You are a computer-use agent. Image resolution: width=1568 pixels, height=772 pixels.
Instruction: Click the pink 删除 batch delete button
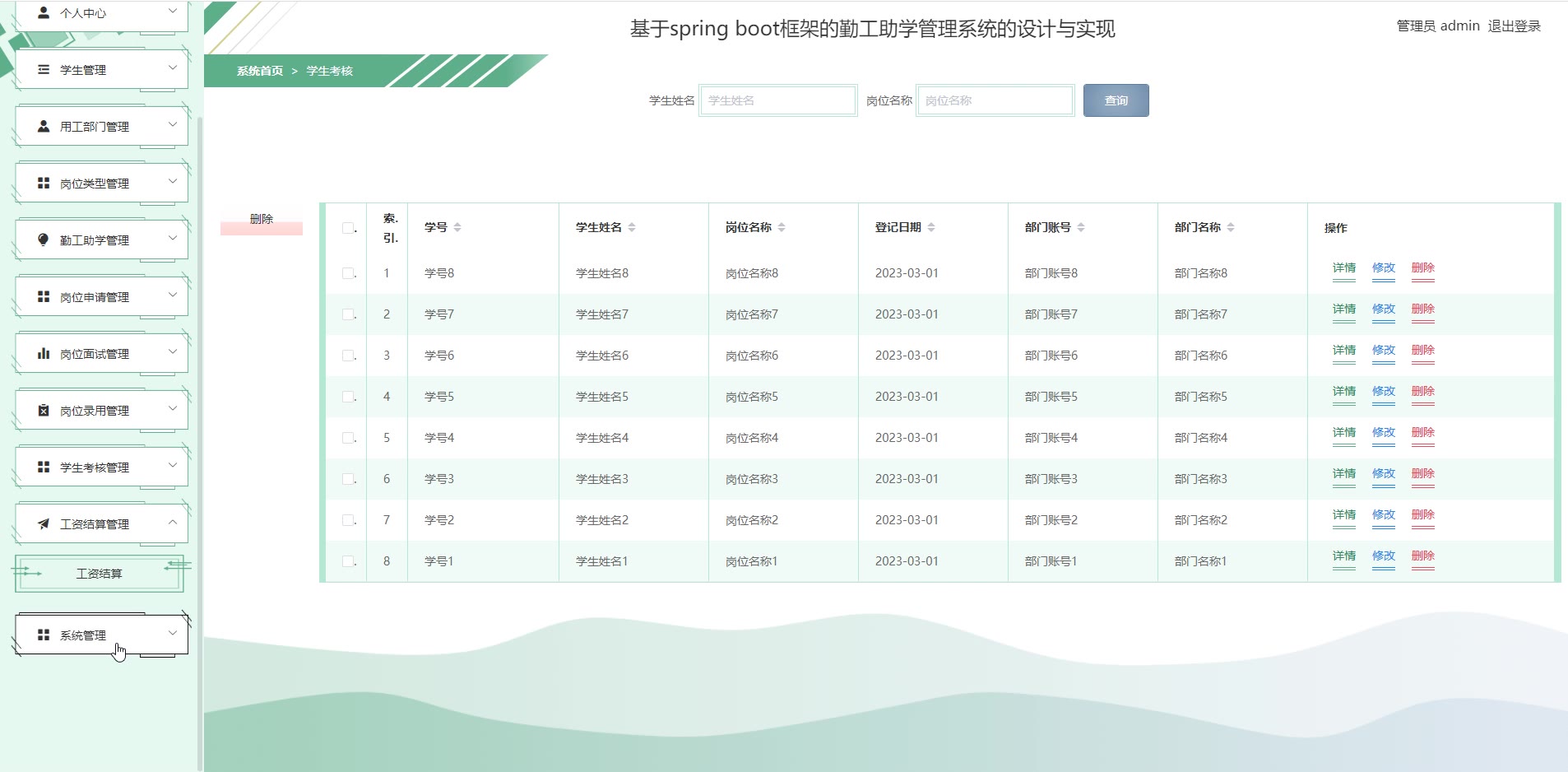262,221
